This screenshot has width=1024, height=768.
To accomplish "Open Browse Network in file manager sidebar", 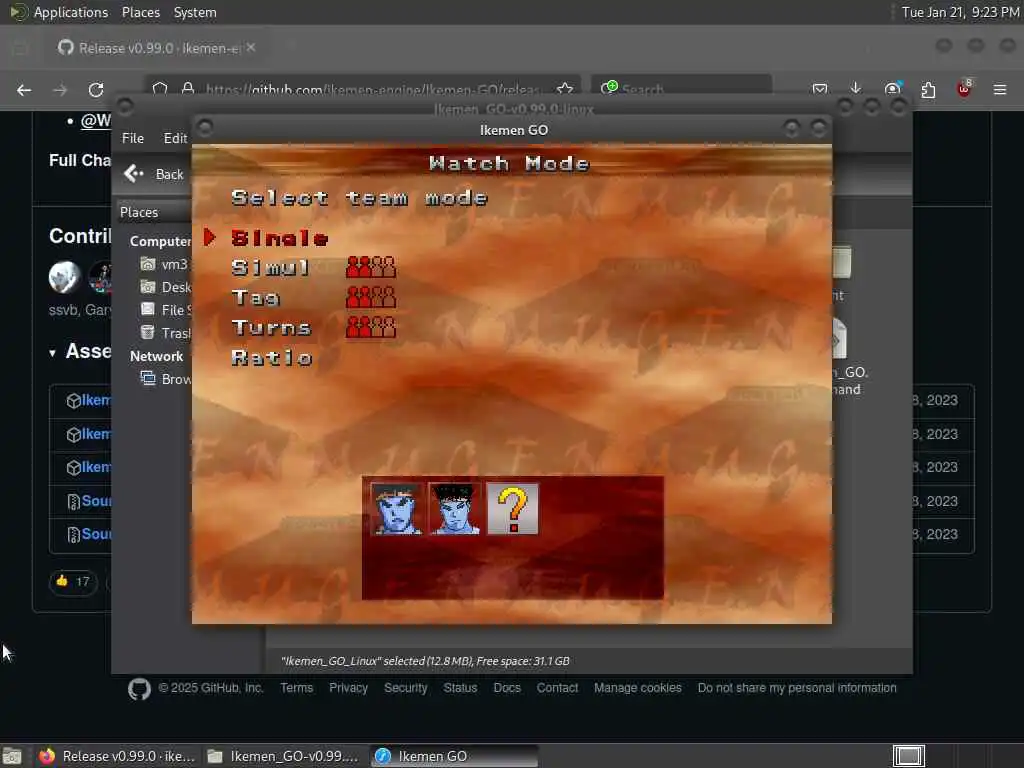I will (166, 379).
